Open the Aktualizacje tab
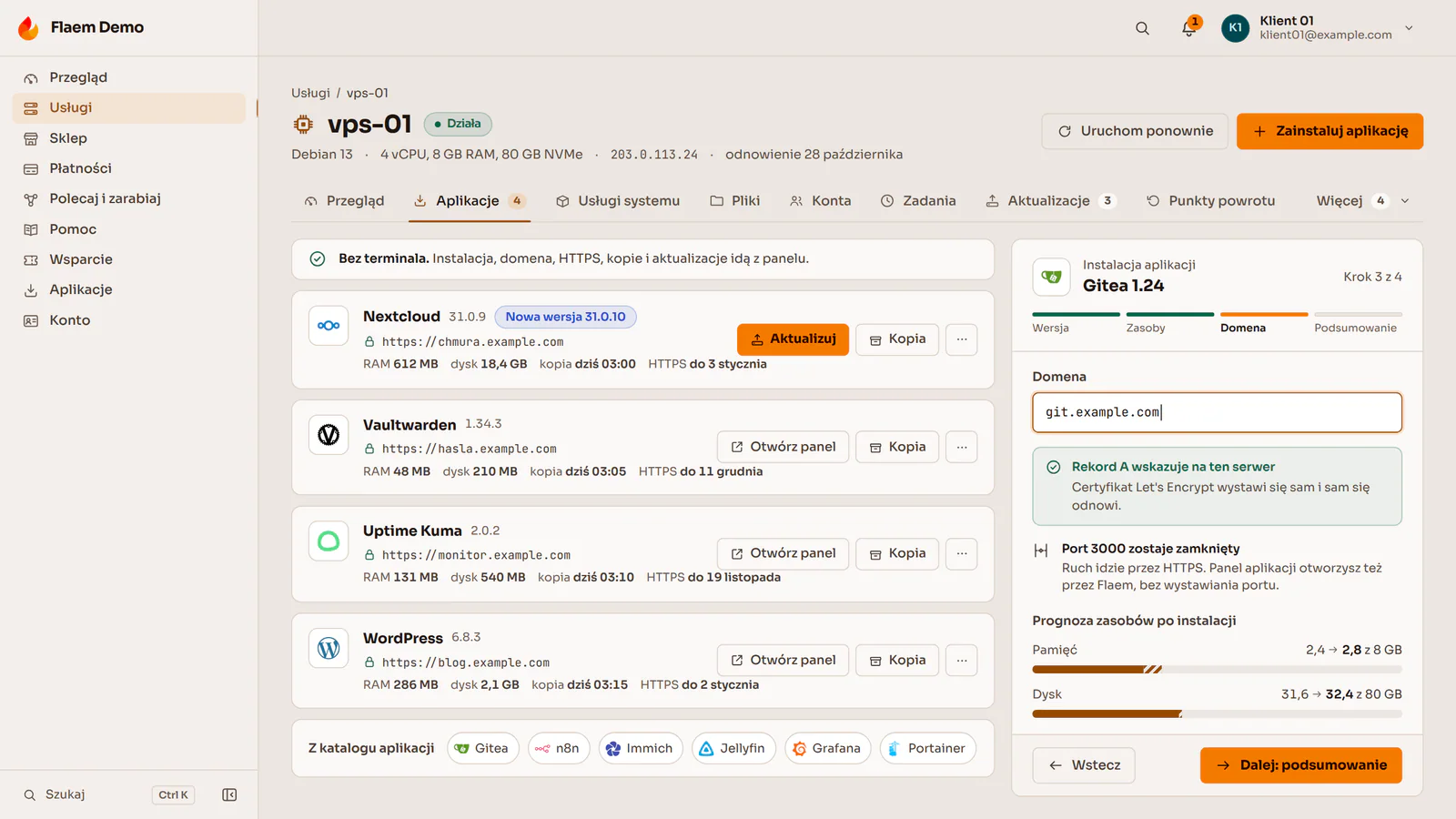Screen dimensions: 1456x819 [x=1050, y=201]
